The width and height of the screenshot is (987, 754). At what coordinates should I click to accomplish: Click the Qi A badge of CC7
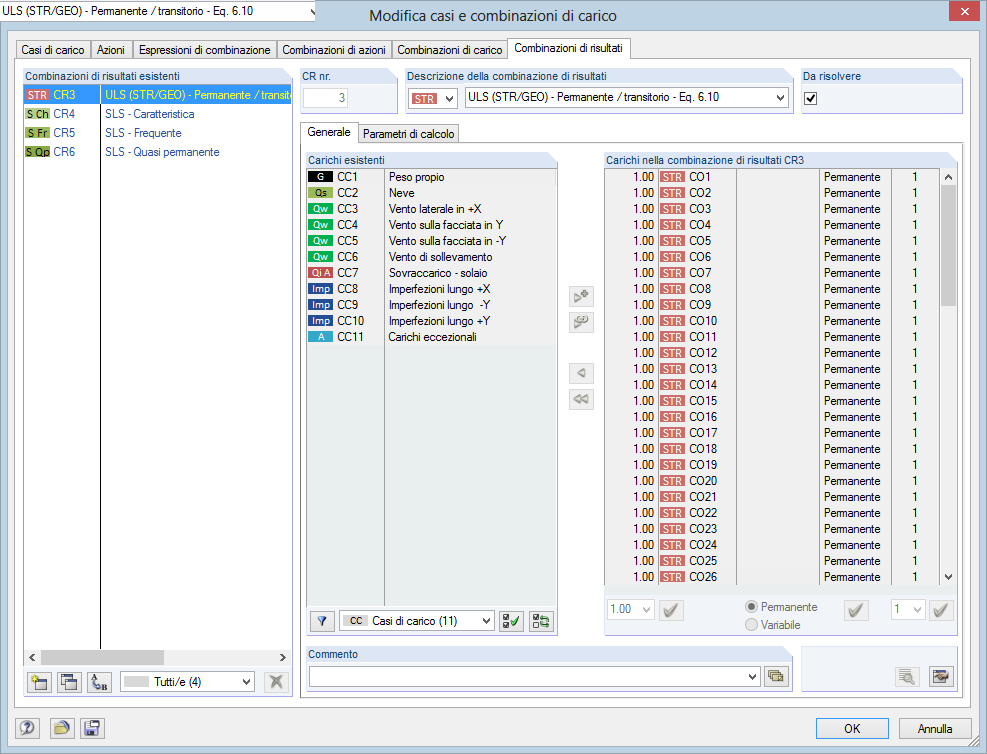[x=320, y=273]
